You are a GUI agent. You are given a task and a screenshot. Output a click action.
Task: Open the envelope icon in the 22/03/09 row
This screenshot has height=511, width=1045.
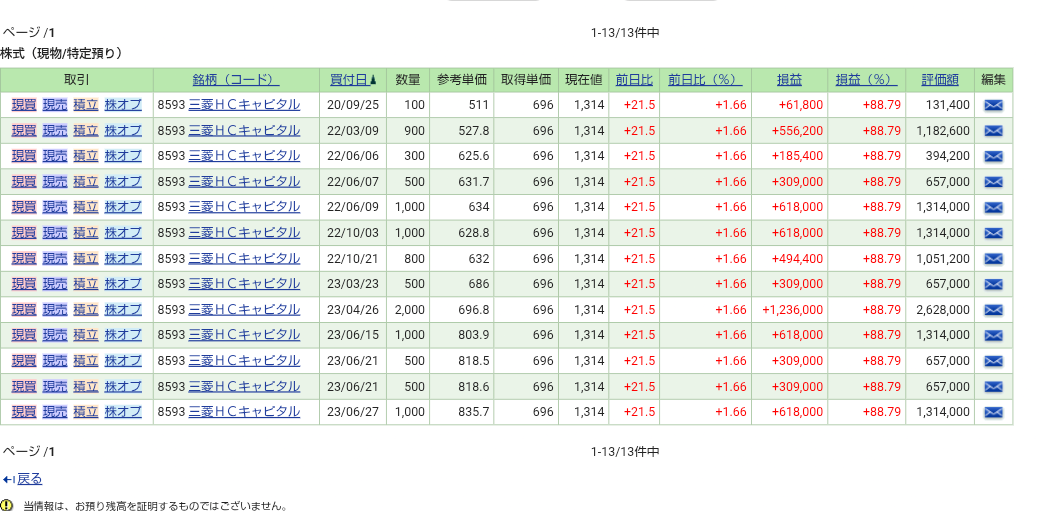tap(993, 131)
